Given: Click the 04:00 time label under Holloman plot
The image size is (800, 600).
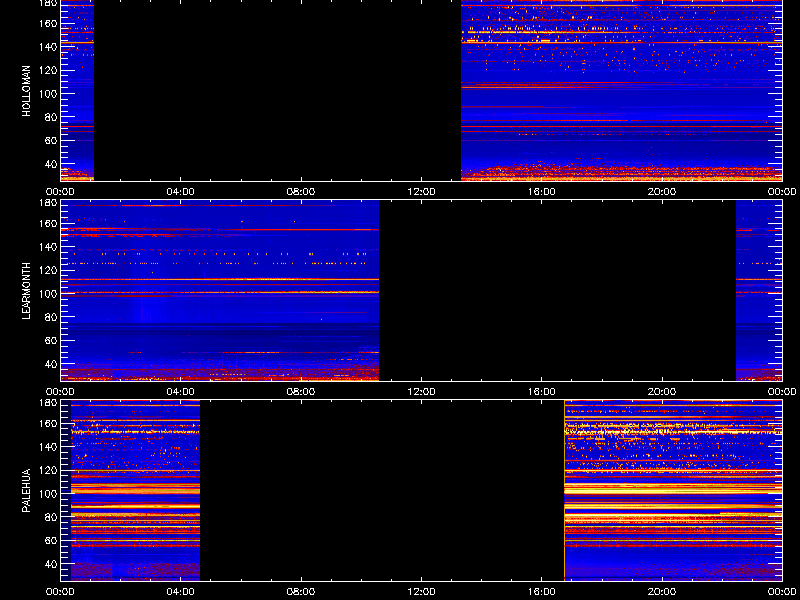Looking at the screenshot, I should (x=181, y=192).
